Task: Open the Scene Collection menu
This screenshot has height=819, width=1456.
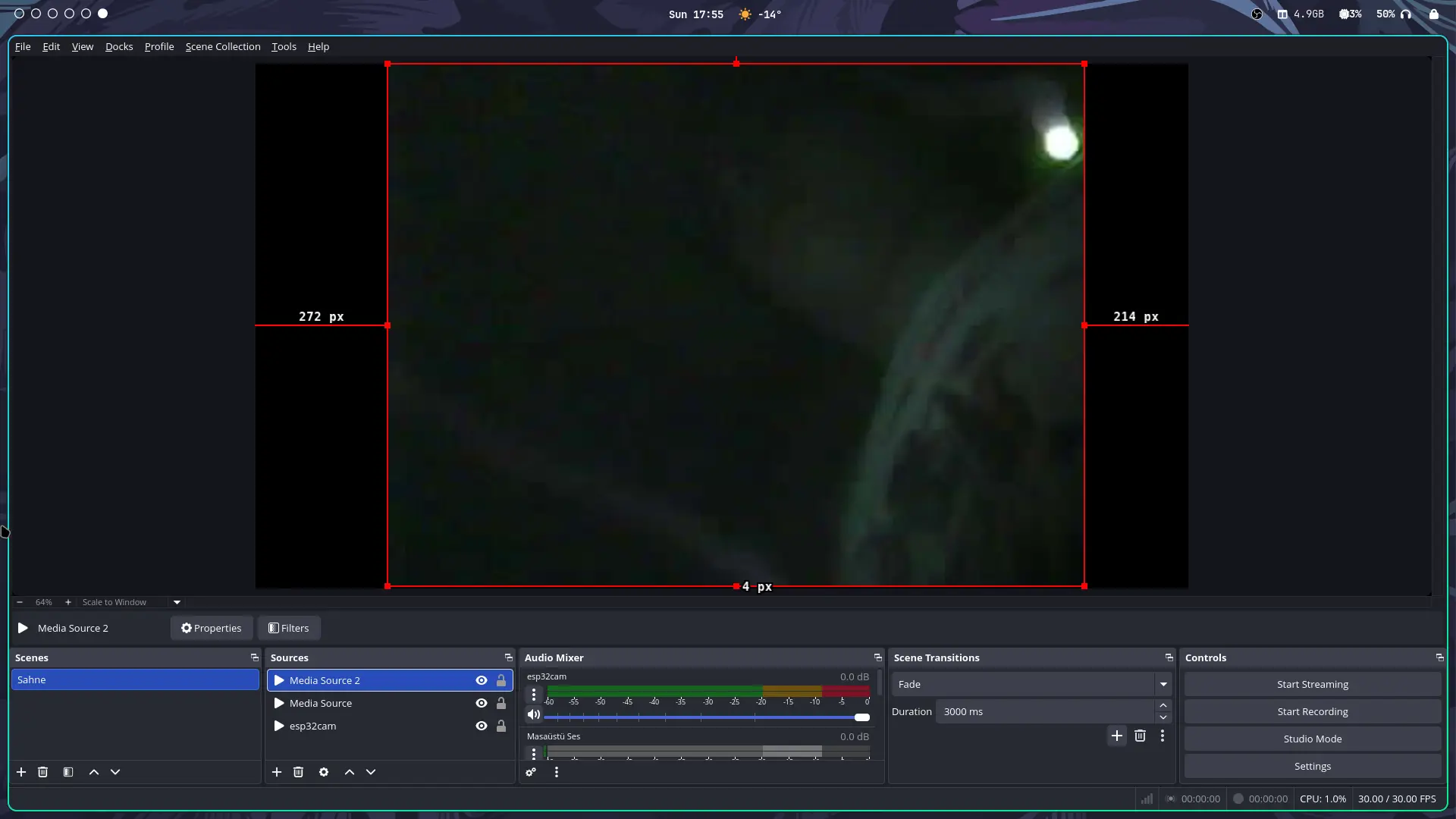Action: pos(222,46)
